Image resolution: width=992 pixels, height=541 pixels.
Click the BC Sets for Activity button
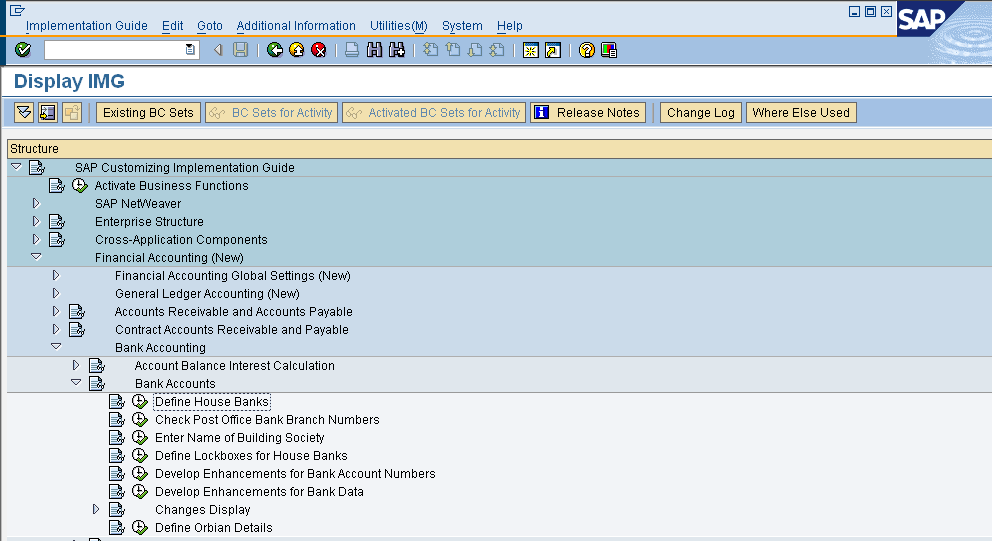271,113
